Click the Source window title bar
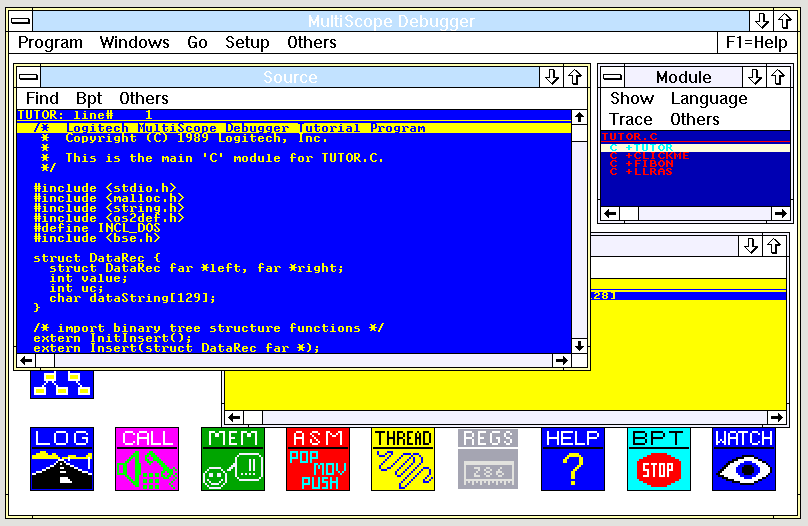The width and height of the screenshot is (808, 526). click(x=290, y=77)
